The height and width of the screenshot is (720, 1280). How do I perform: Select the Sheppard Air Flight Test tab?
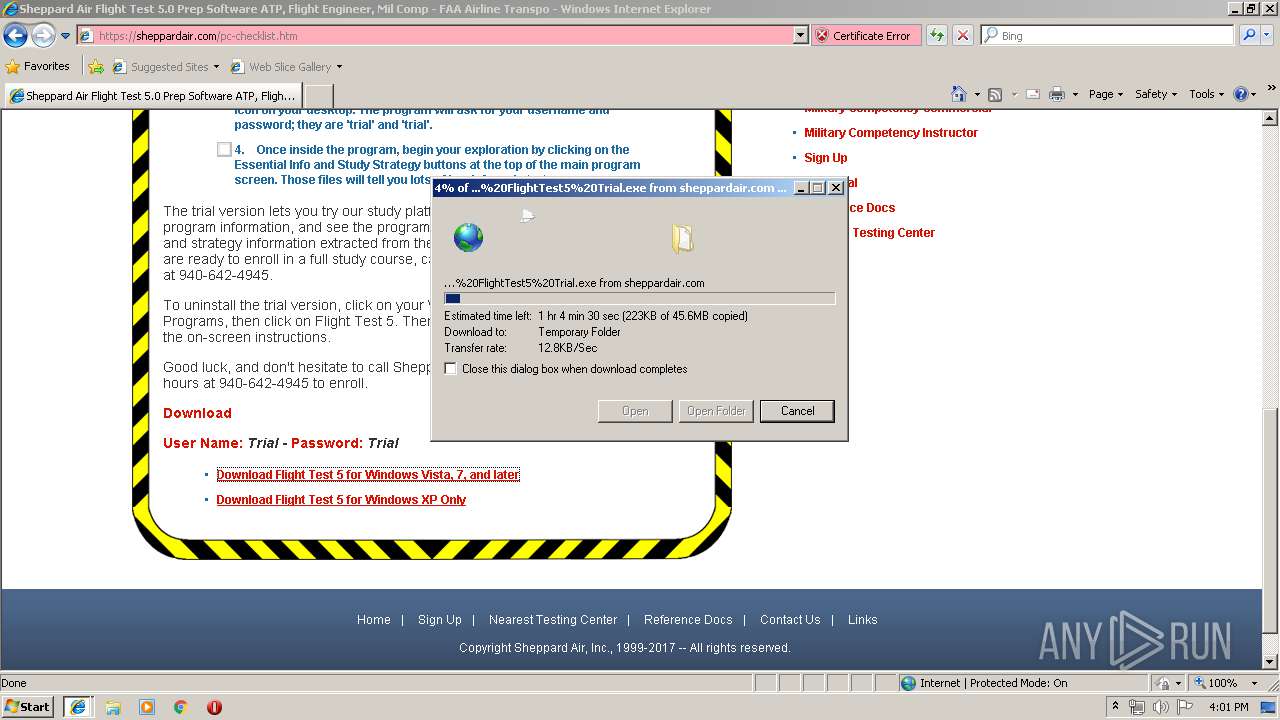(153, 95)
